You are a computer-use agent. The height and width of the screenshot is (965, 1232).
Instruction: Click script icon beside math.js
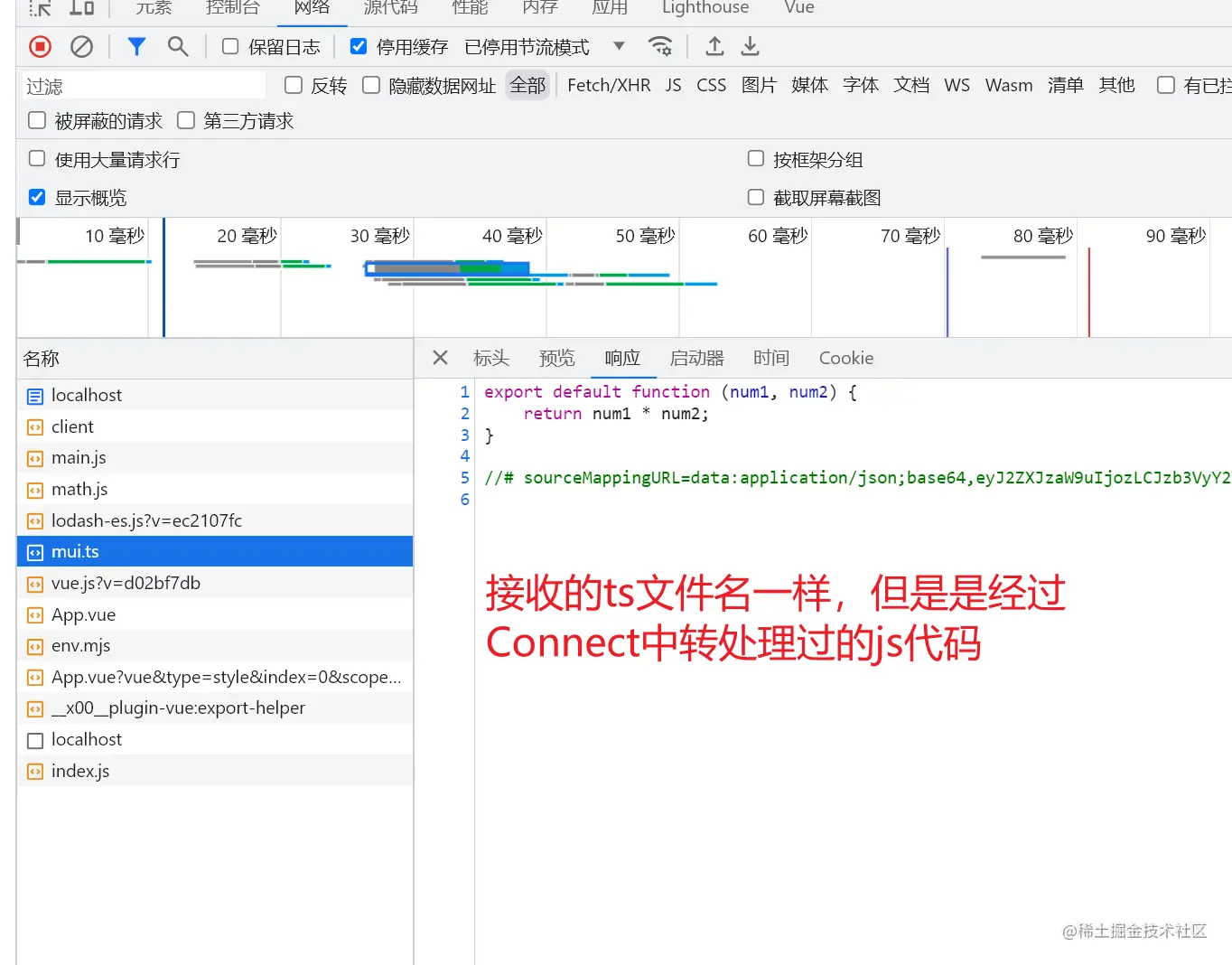pyautogui.click(x=35, y=490)
